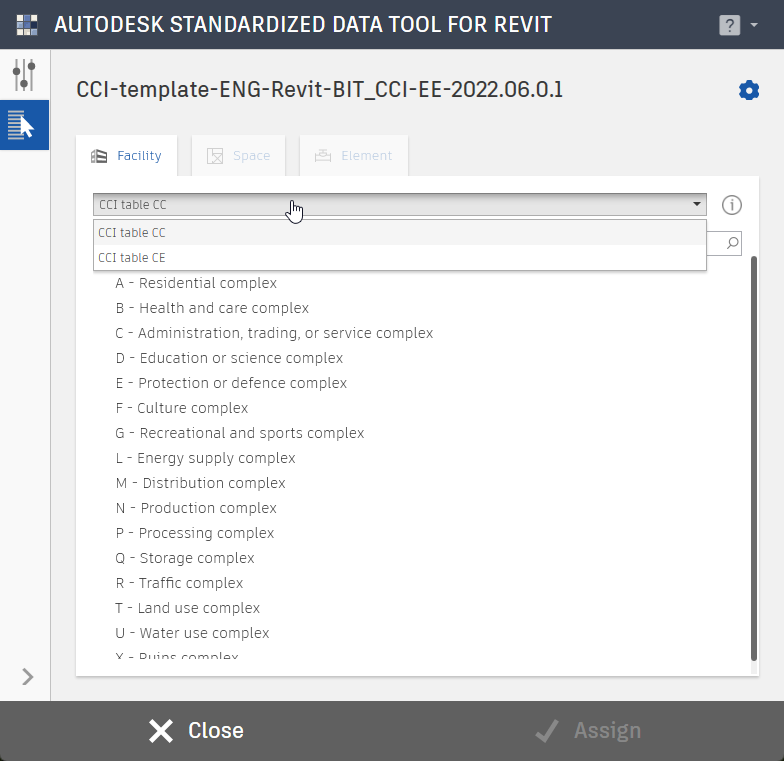Select R - Traffic complex
784x761 pixels.
(x=179, y=583)
